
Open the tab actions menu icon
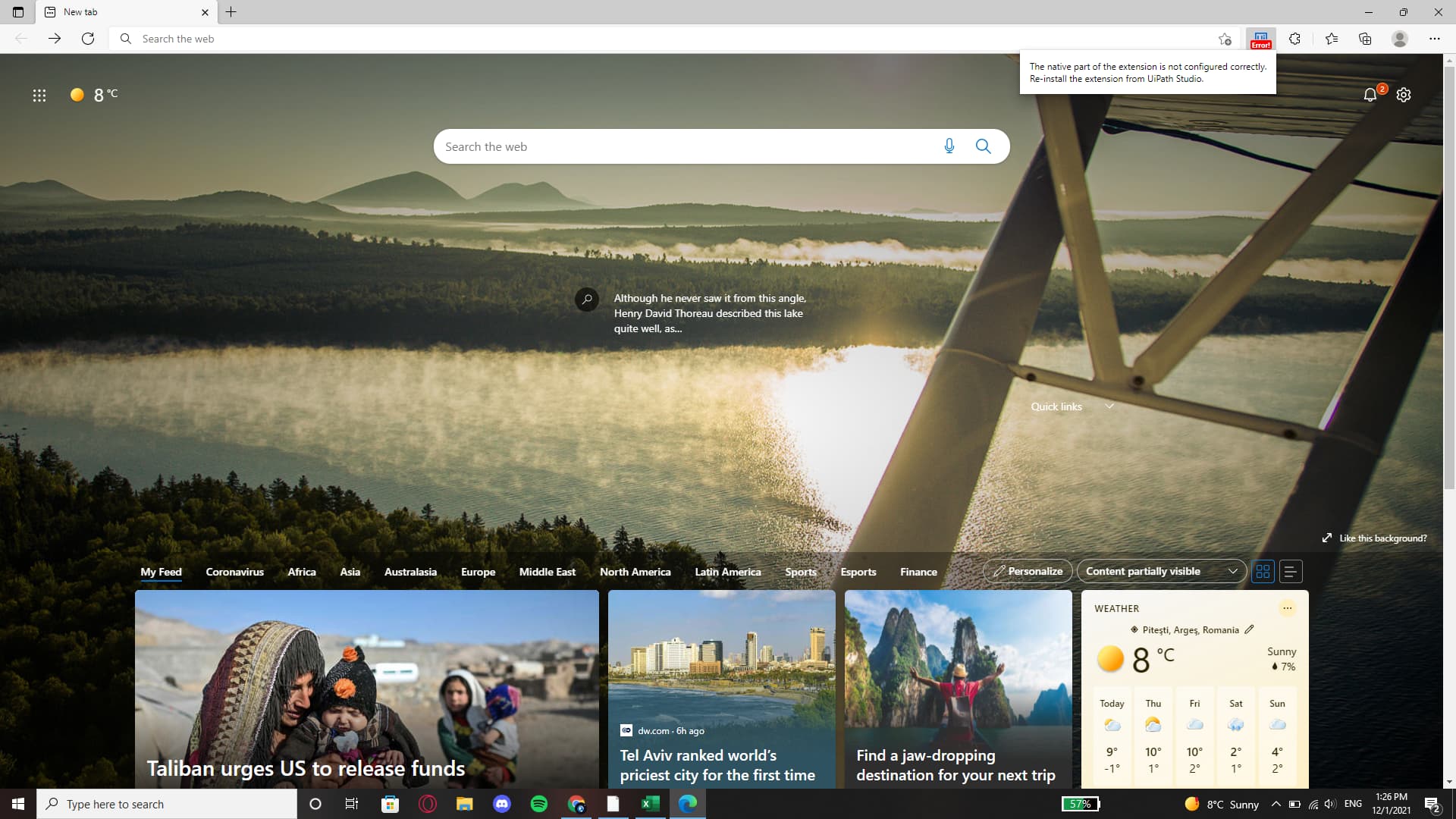(18, 12)
